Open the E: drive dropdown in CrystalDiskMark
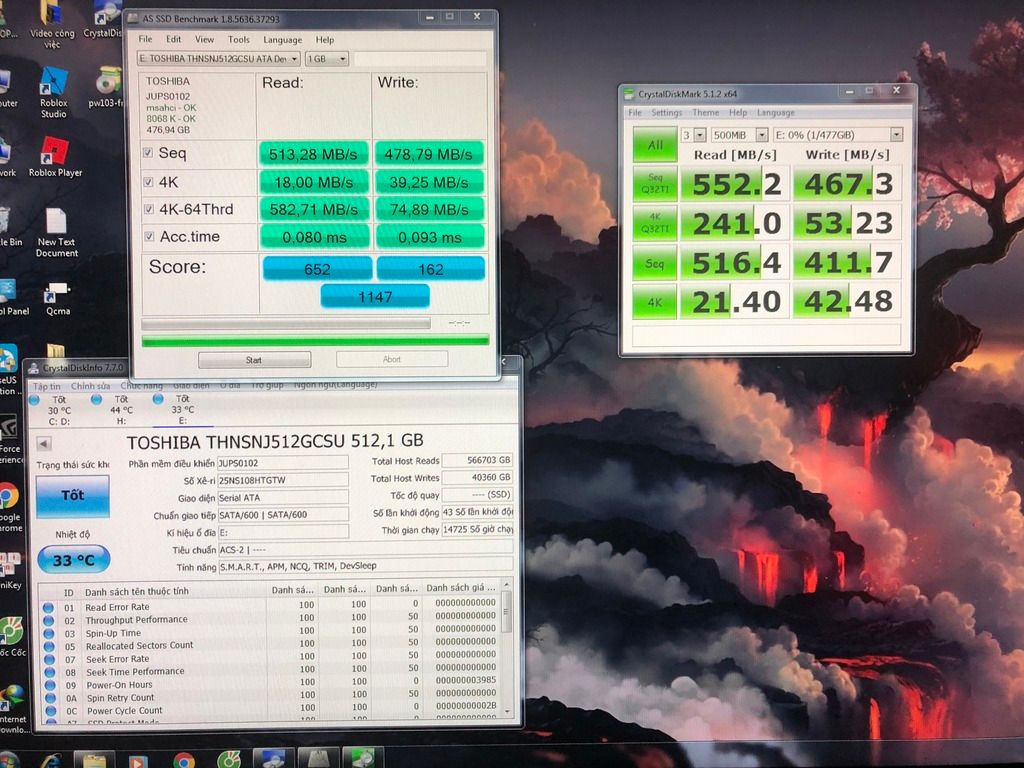 tap(838, 135)
